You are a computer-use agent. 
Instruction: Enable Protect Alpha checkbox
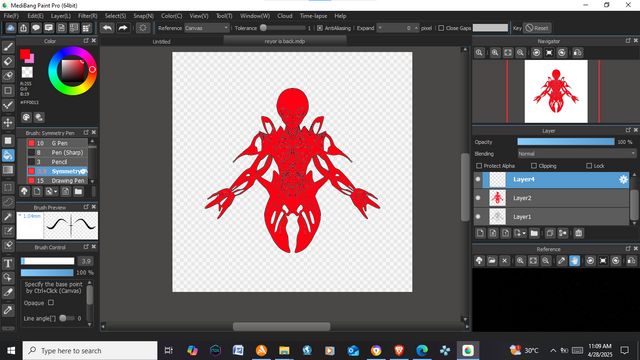[479, 166]
